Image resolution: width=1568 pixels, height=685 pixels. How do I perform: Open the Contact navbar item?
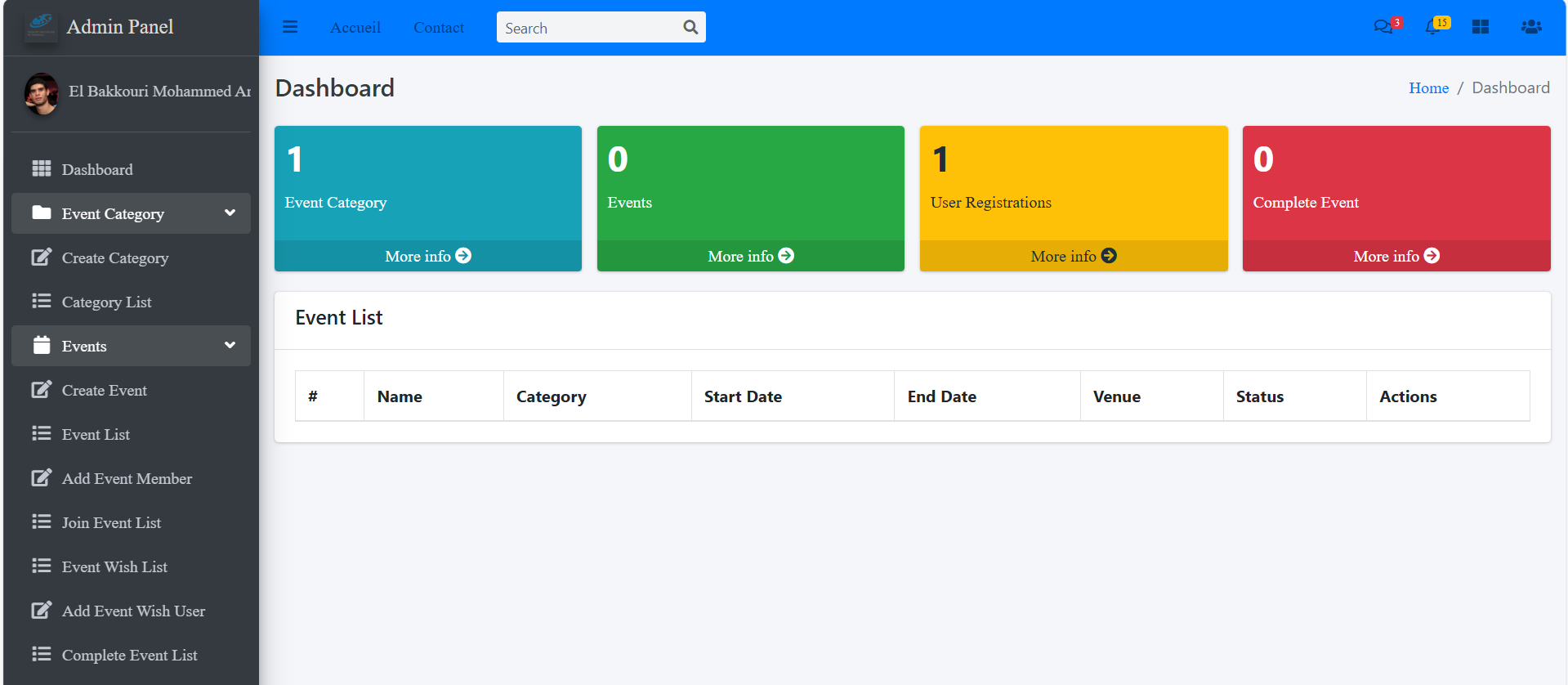439,28
